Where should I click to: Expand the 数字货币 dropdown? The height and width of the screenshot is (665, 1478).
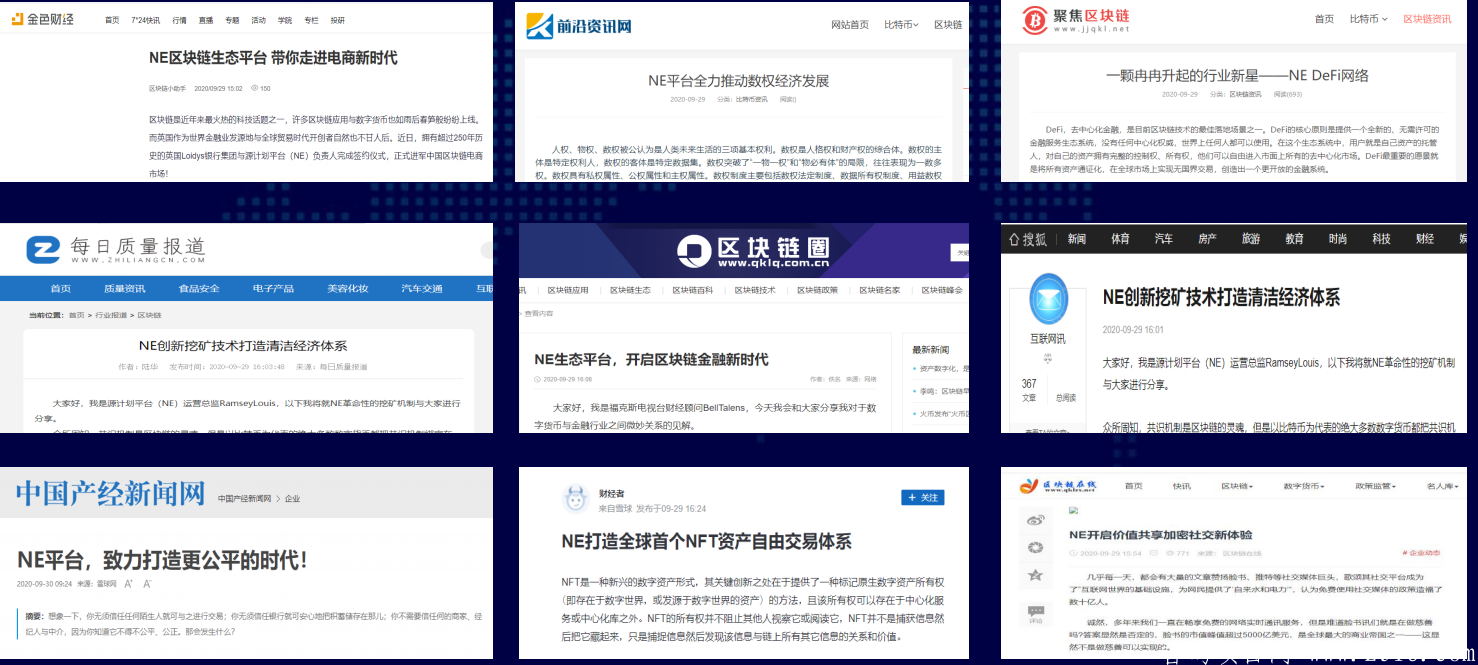pos(1303,487)
